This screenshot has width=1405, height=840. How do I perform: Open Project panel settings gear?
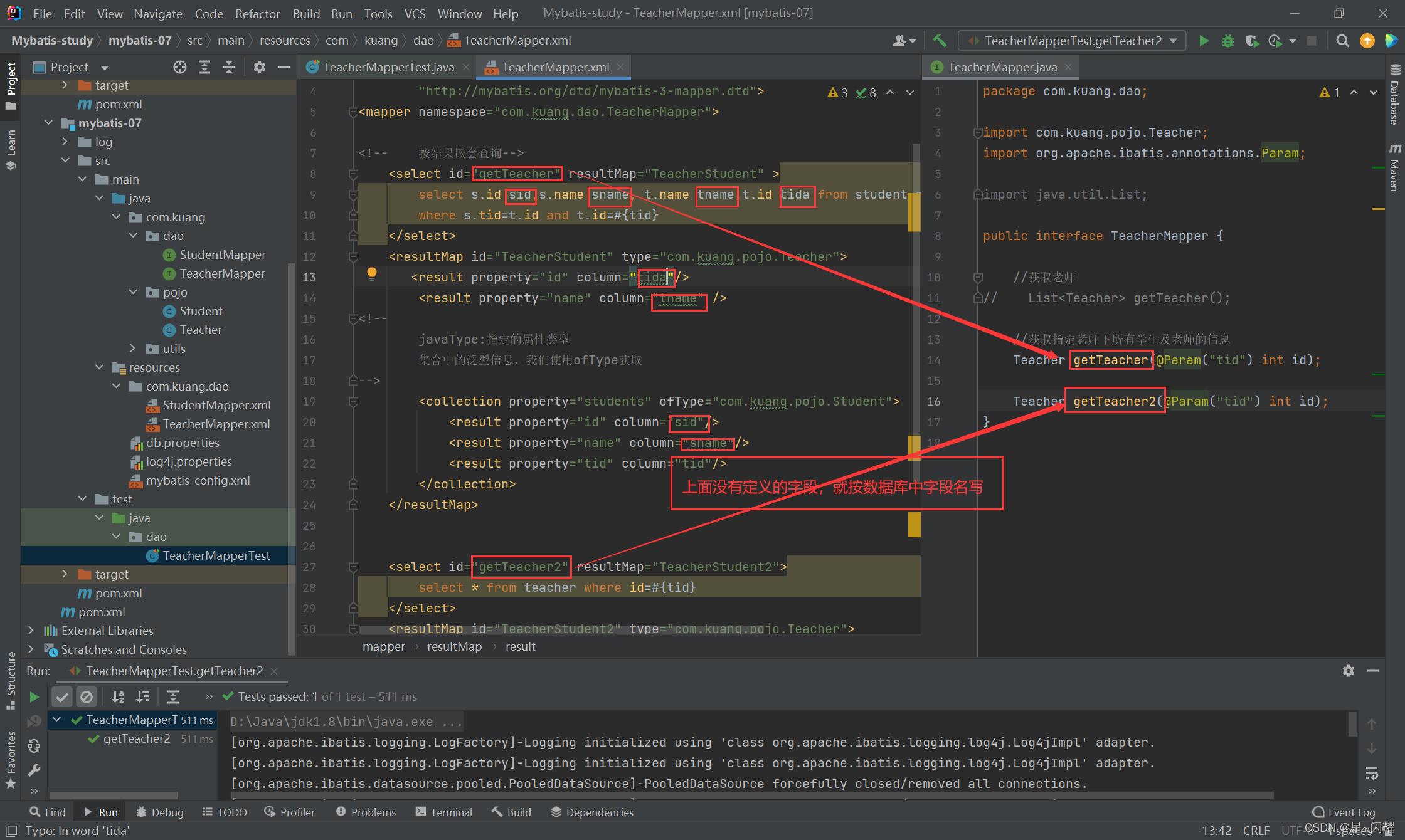click(259, 67)
